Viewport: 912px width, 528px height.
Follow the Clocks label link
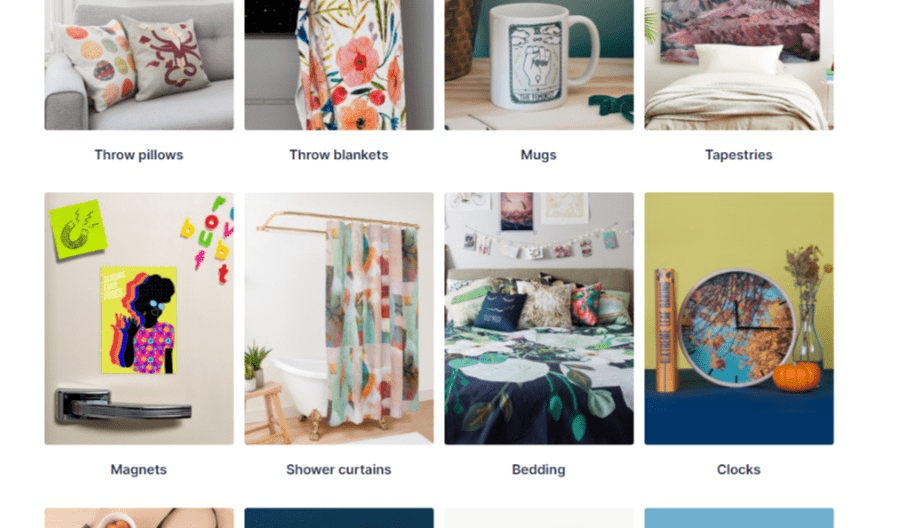click(x=739, y=469)
